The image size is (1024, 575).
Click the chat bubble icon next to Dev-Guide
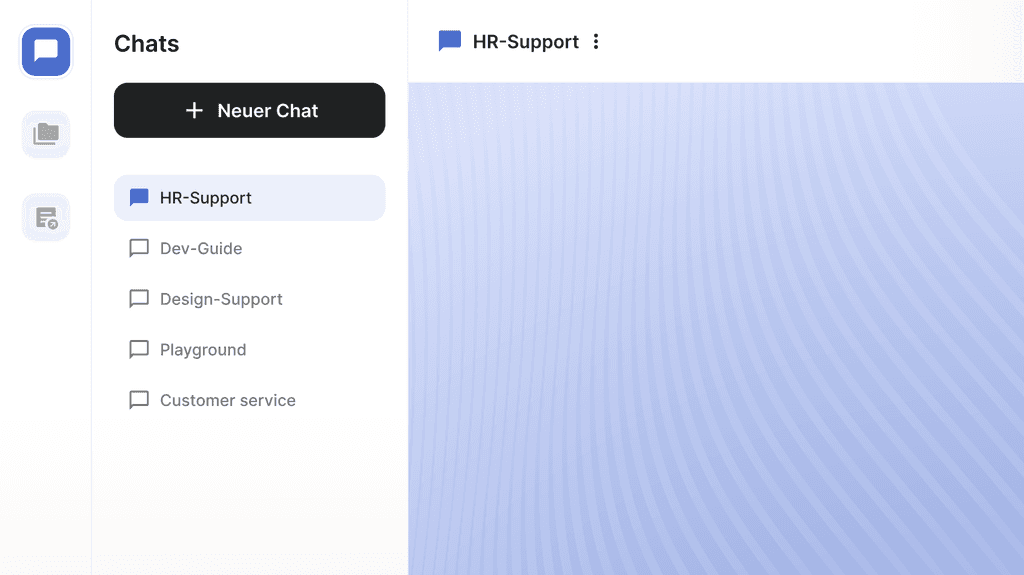click(x=139, y=248)
